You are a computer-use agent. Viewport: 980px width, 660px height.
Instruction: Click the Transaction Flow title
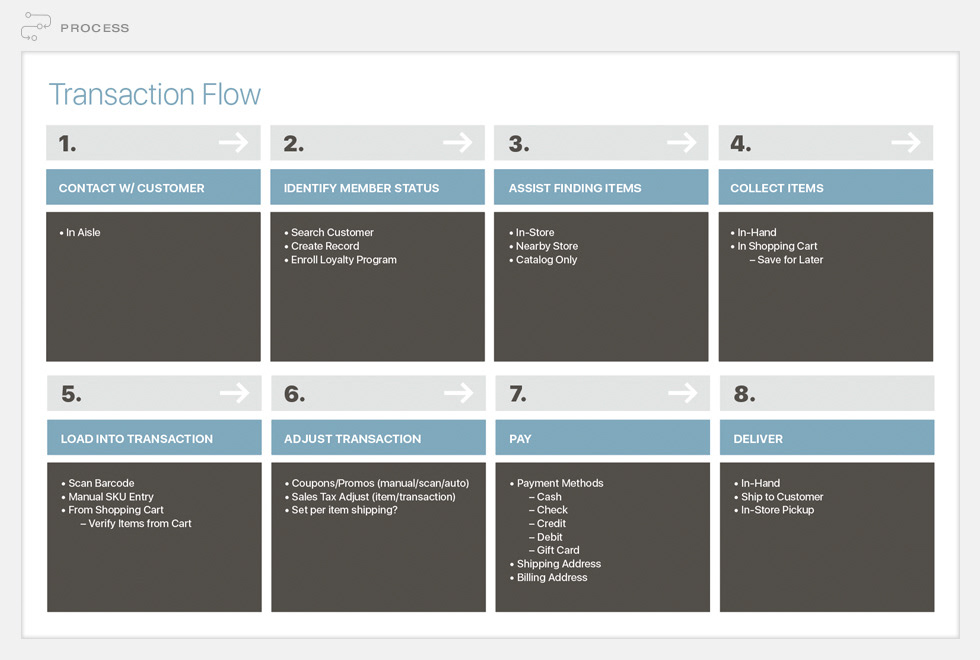point(155,95)
